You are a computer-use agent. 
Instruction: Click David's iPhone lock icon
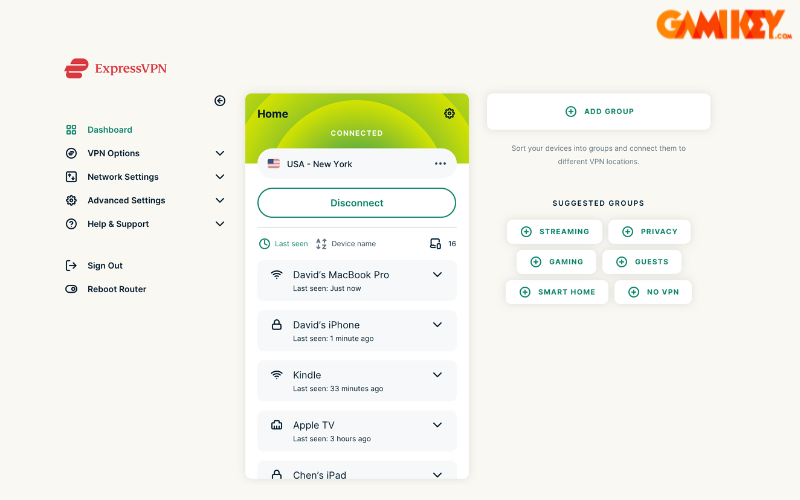click(277, 324)
